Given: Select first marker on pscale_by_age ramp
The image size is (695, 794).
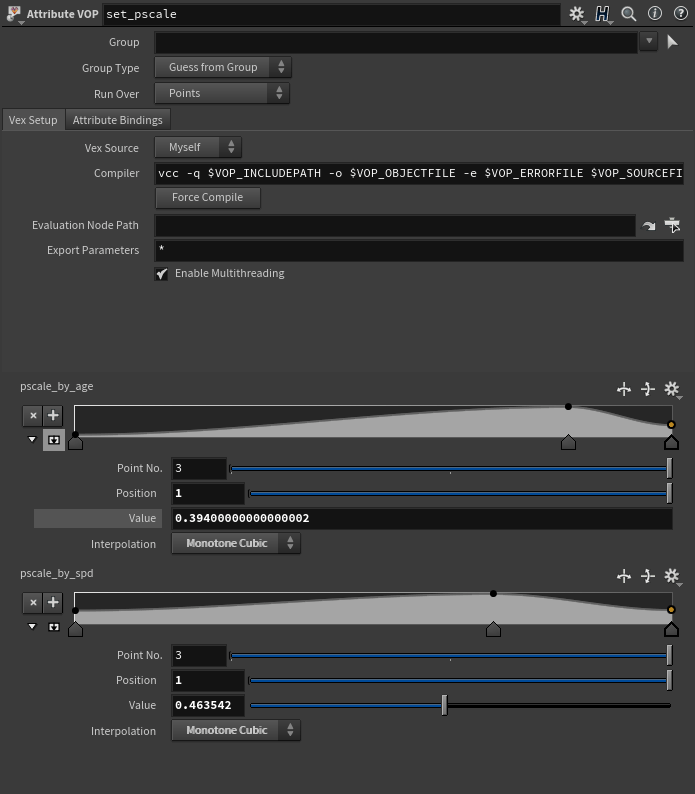Looking at the screenshot, I should [75, 443].
